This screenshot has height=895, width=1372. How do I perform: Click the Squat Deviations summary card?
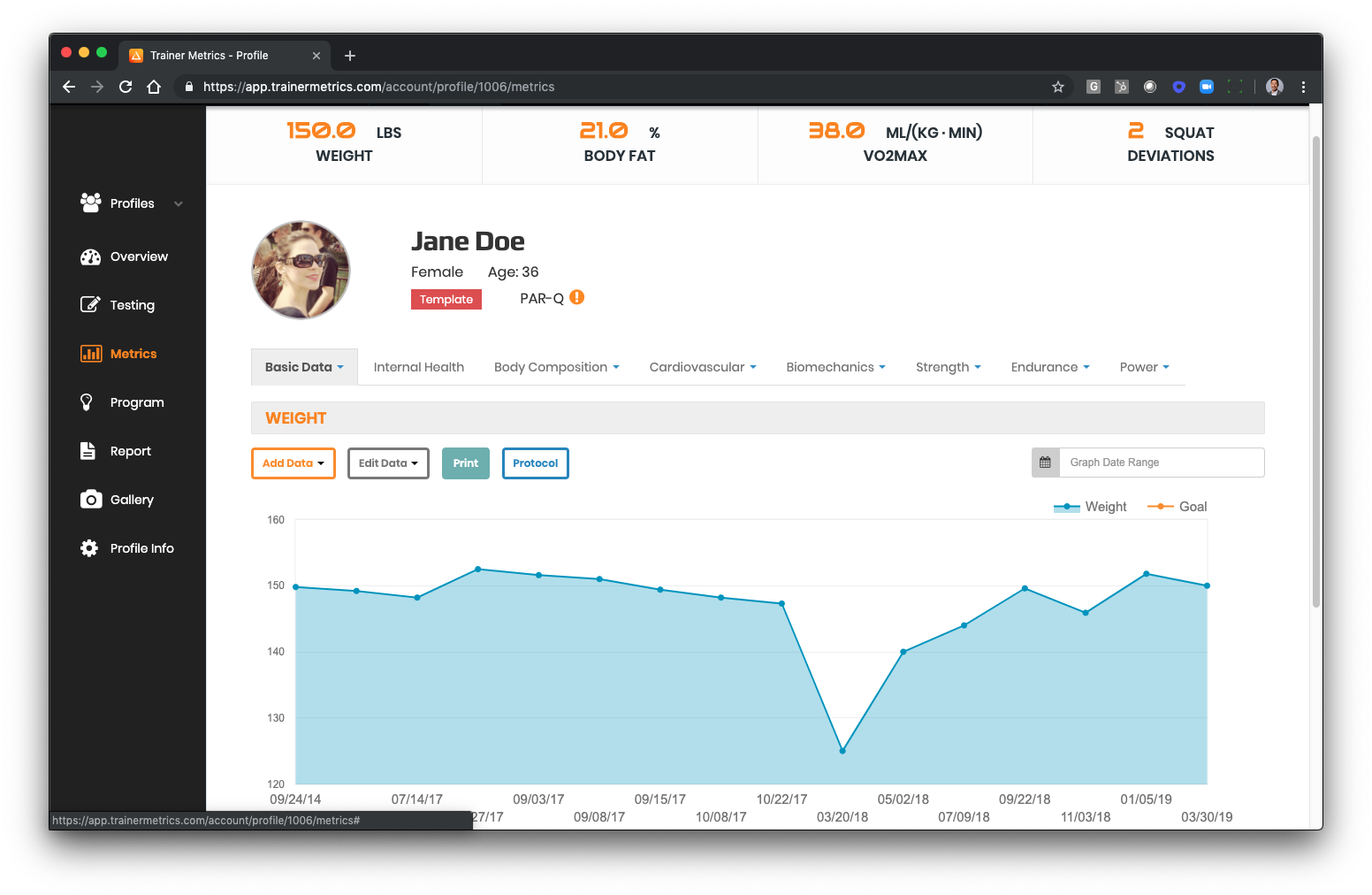1170,145
